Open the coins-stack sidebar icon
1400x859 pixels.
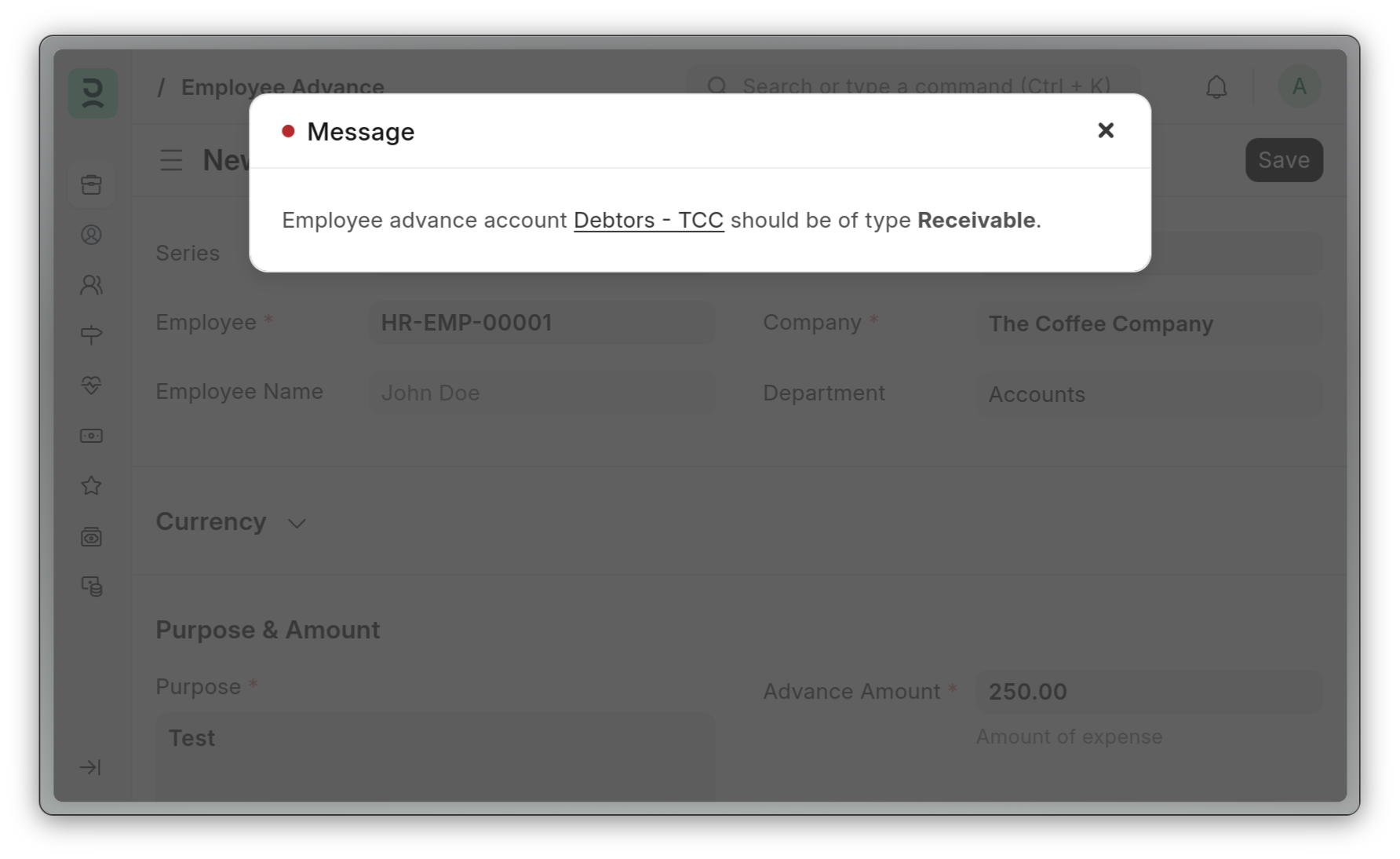tap(92, 587)
